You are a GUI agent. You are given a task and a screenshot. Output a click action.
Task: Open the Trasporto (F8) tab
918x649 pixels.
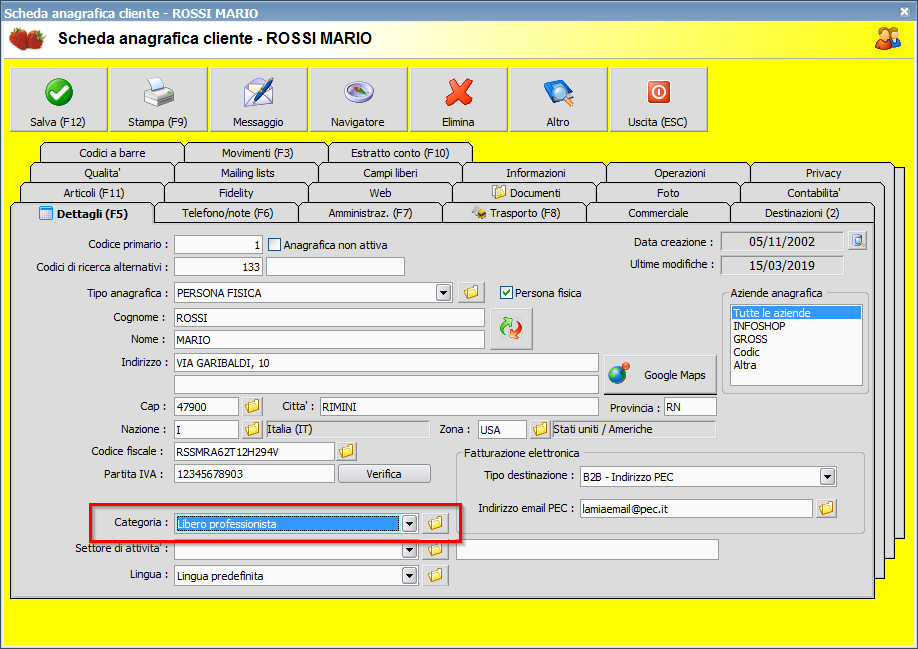tap(515, 213)
